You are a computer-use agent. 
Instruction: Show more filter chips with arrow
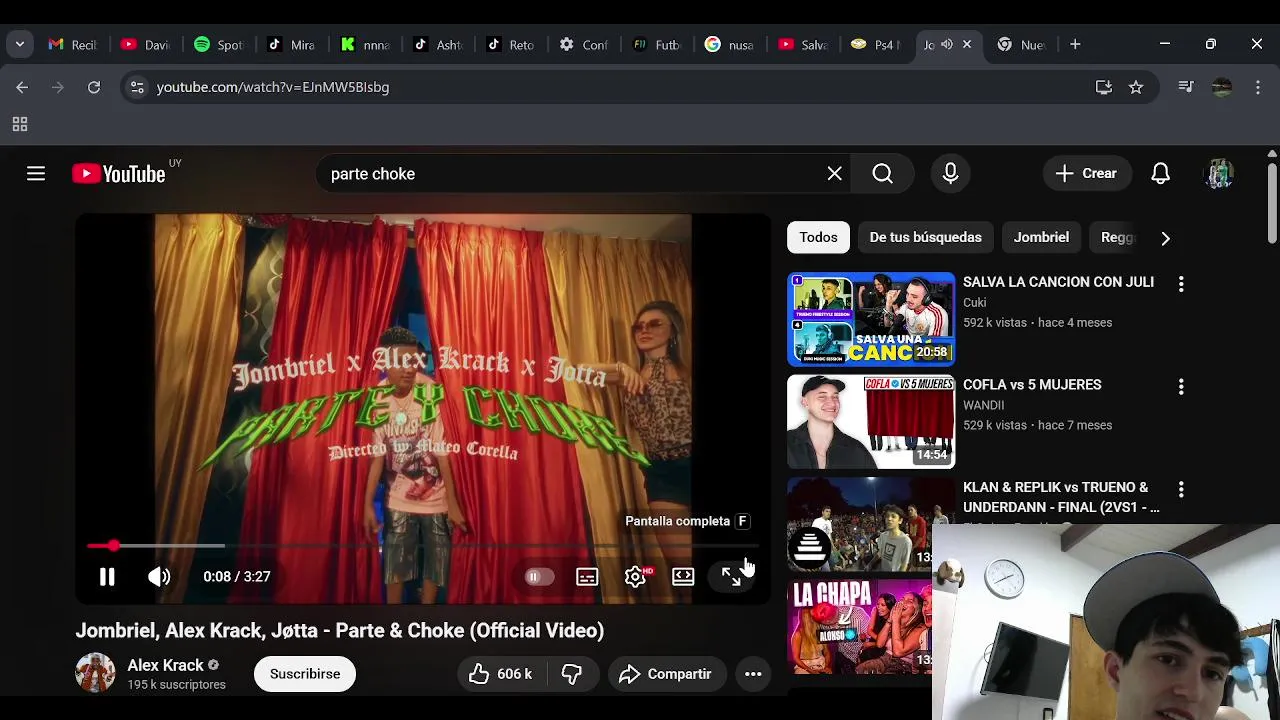[1165, 238]
